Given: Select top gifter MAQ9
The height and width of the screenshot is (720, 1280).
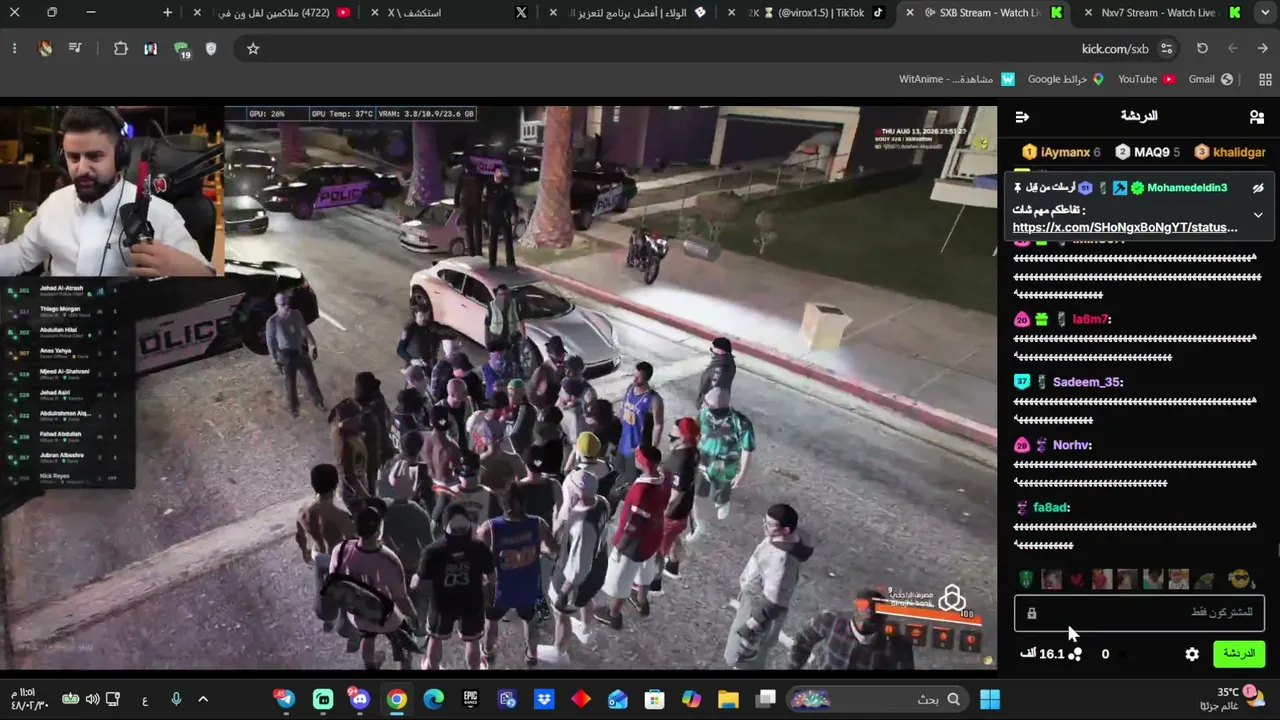Looking at the screenshot, I should click(x=1147, y=152).
